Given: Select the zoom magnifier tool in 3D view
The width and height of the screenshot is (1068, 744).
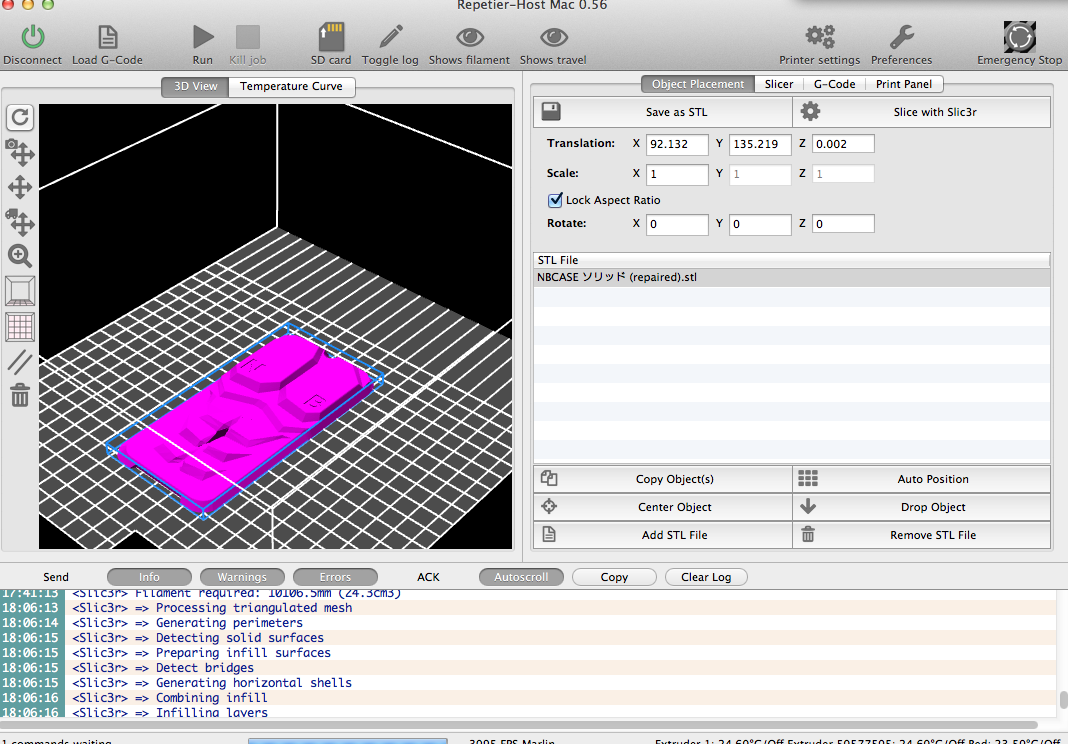Looking at the screenshot, I should [x=20, y=256].
